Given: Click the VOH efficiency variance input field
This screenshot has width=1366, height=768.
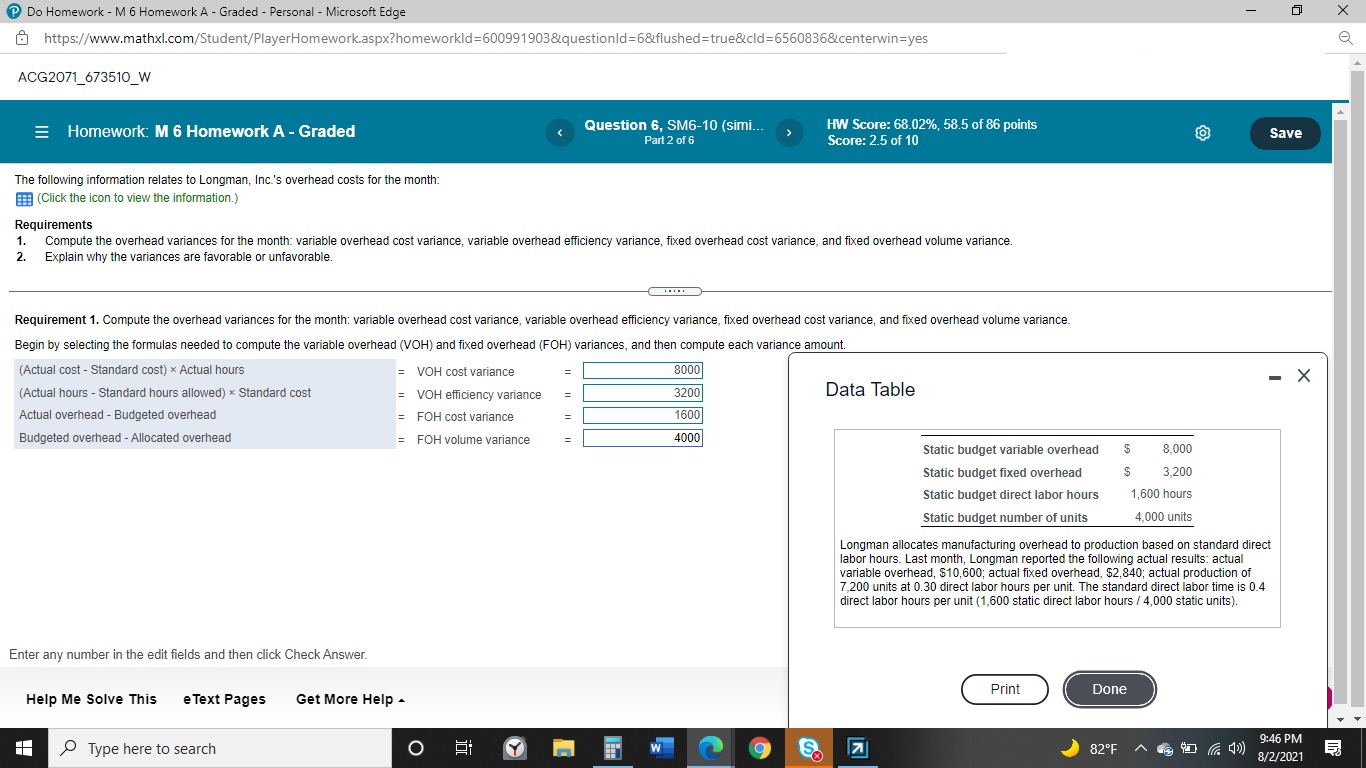Looking at the screenshot, I should pyautogui.click(x=642, y=393).
